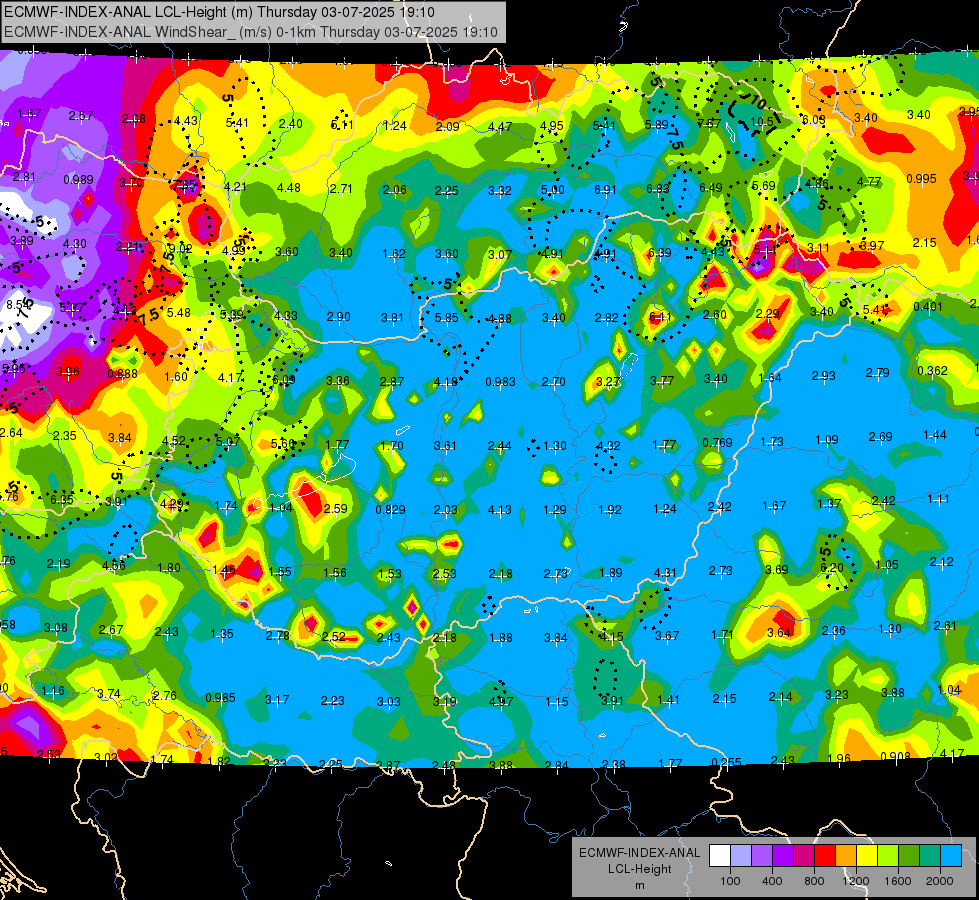Viewport: 979px width, 900px height.
Task: Click the LCL-Height title line in the header
Action: pyautogui.click(x=220, y=12)
